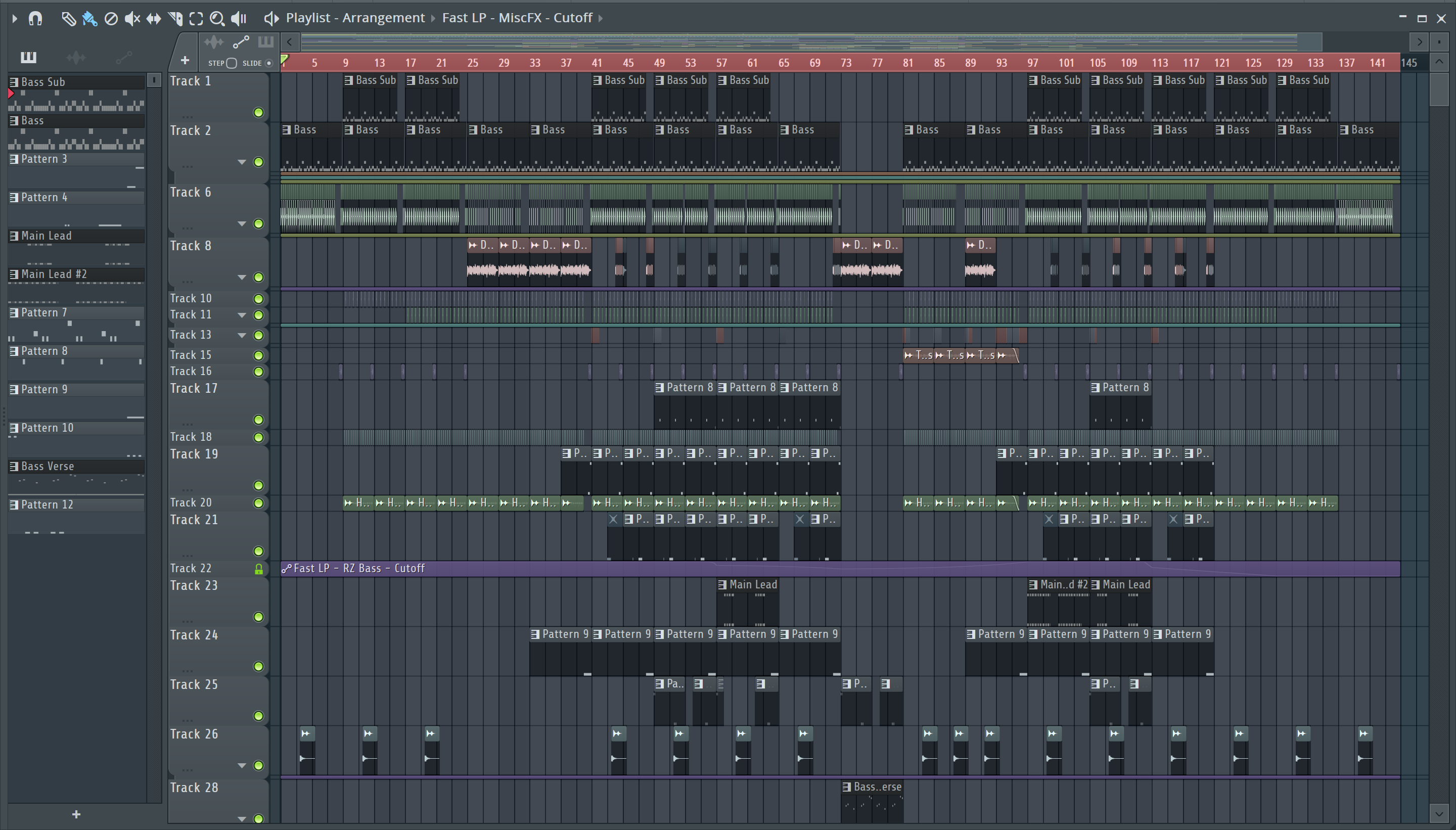The width and height of the screenshot is (1456, 830).
Task: Show audio clips in the picker panel
Action: (76, 57)
